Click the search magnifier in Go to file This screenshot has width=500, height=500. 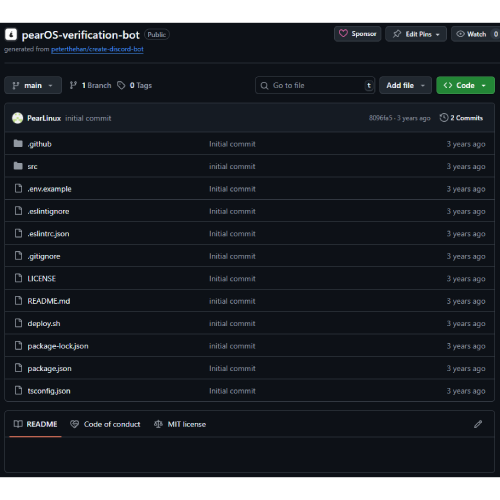(264, 86)
